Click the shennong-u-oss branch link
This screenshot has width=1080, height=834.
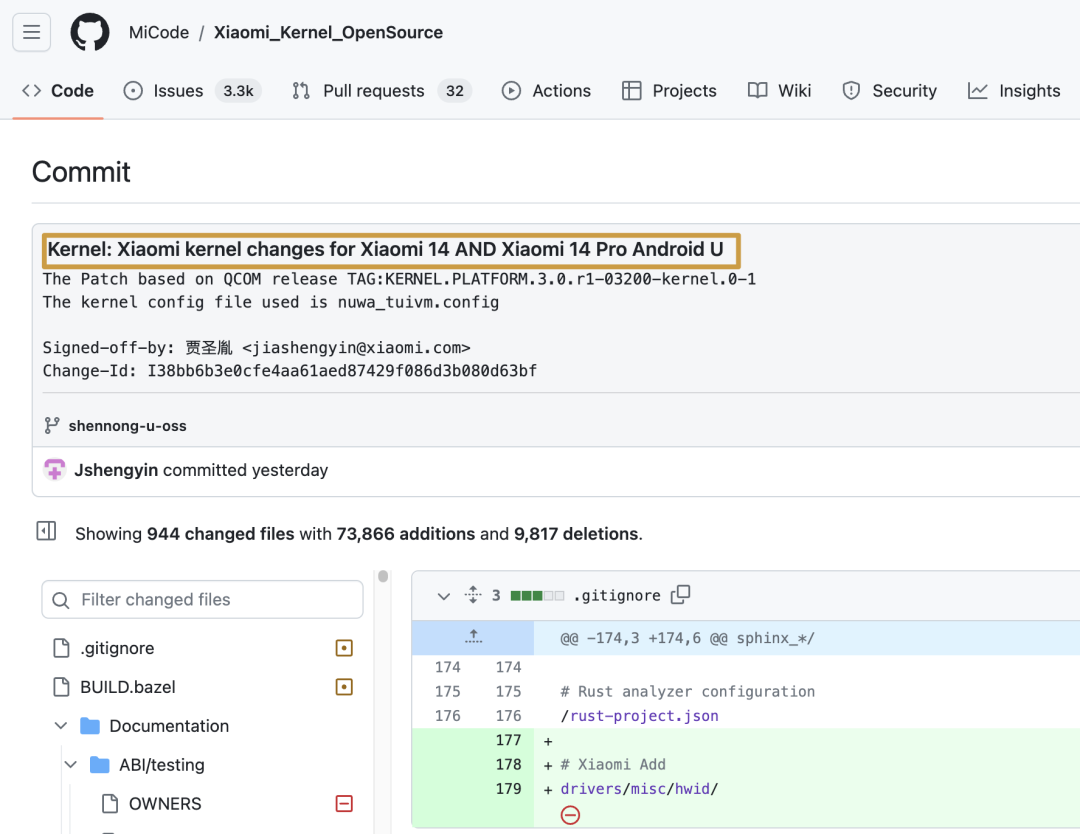[x=127, y=426]
